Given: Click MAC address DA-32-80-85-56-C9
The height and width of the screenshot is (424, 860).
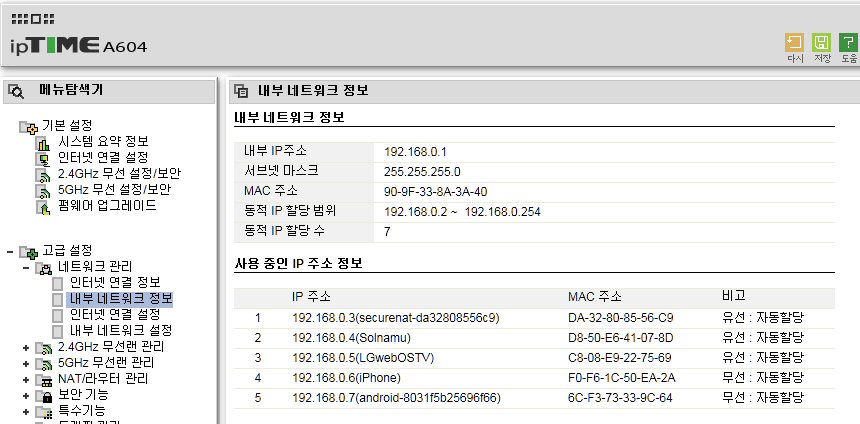Looking at the screenshot, I should click(621, 318).
